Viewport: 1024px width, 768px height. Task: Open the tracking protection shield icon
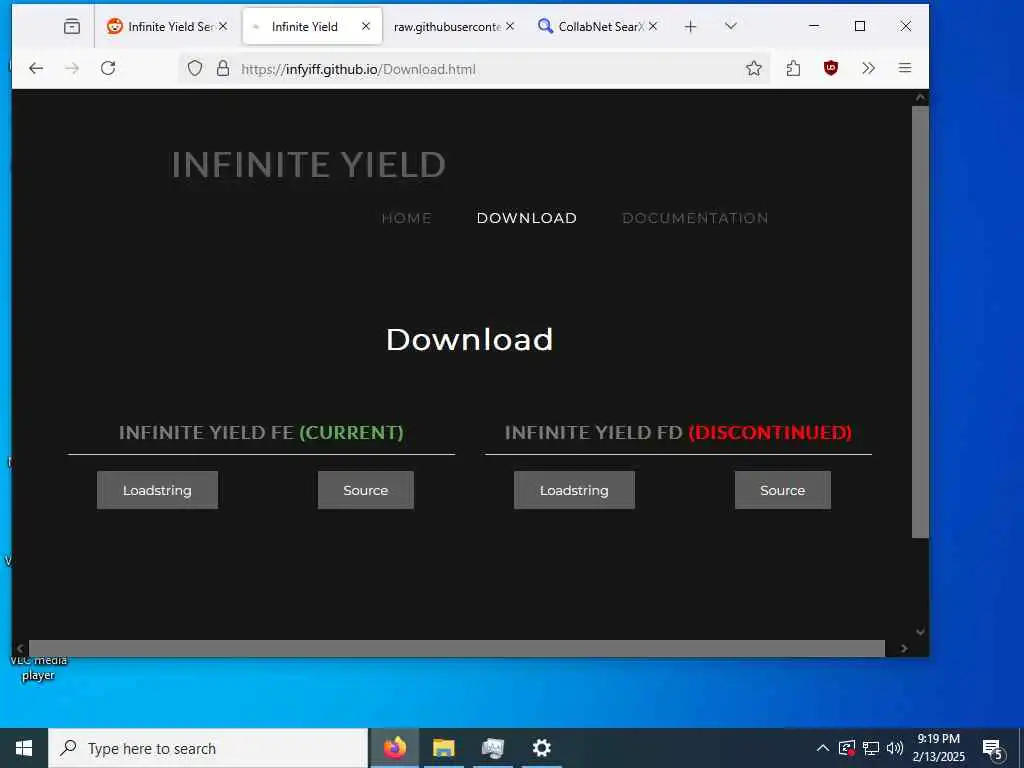(195, 68)
